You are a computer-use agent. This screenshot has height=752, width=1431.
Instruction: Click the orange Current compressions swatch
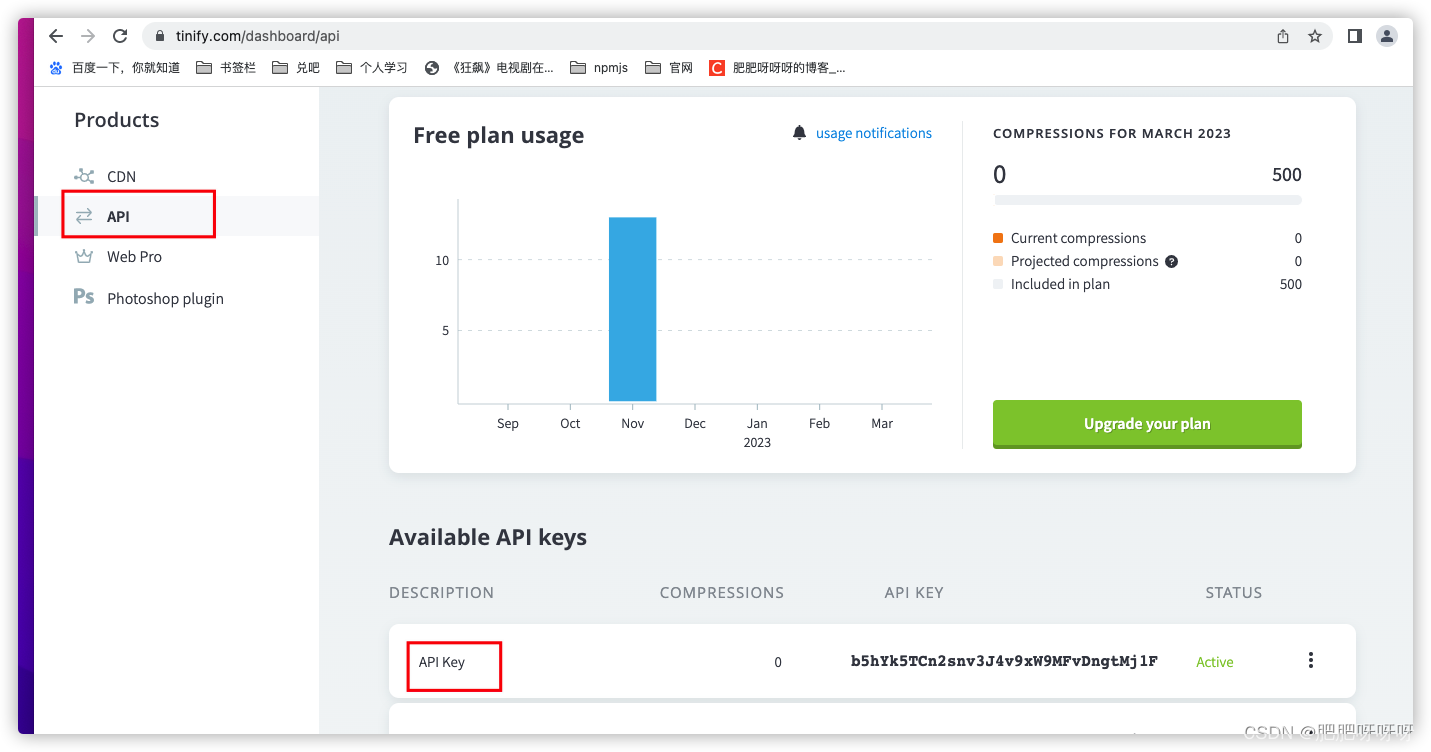tap(998, 238)
